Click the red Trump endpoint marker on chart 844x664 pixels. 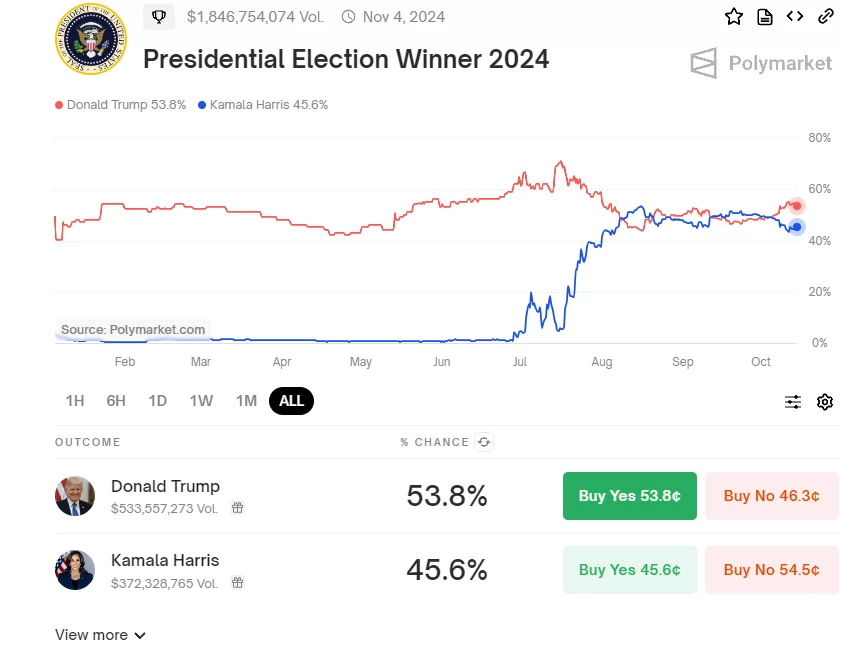(x=797, y=205)
